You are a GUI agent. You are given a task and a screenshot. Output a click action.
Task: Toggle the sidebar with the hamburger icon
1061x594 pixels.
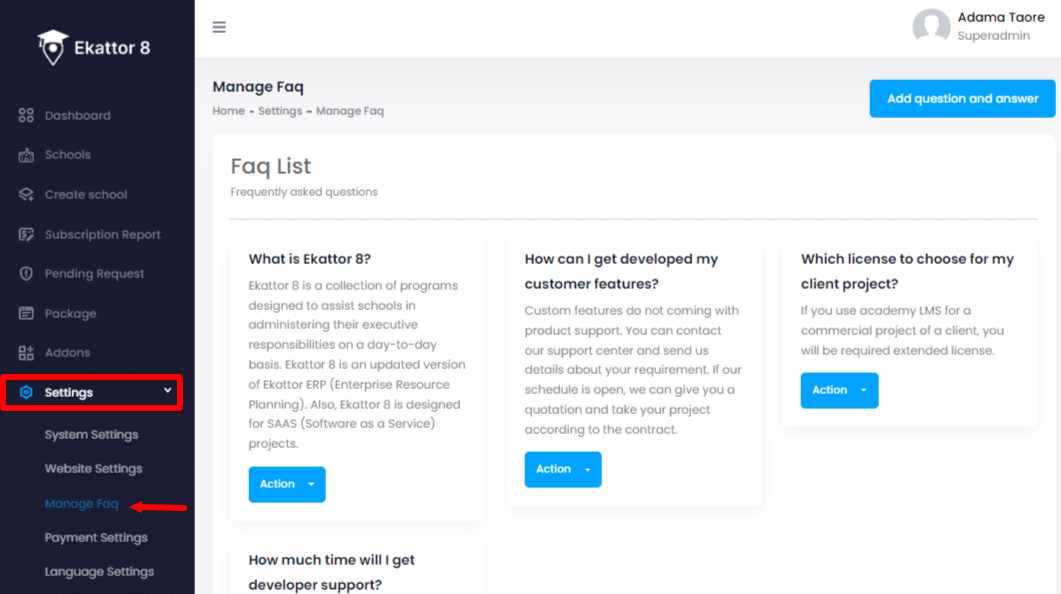click(219, 27)
